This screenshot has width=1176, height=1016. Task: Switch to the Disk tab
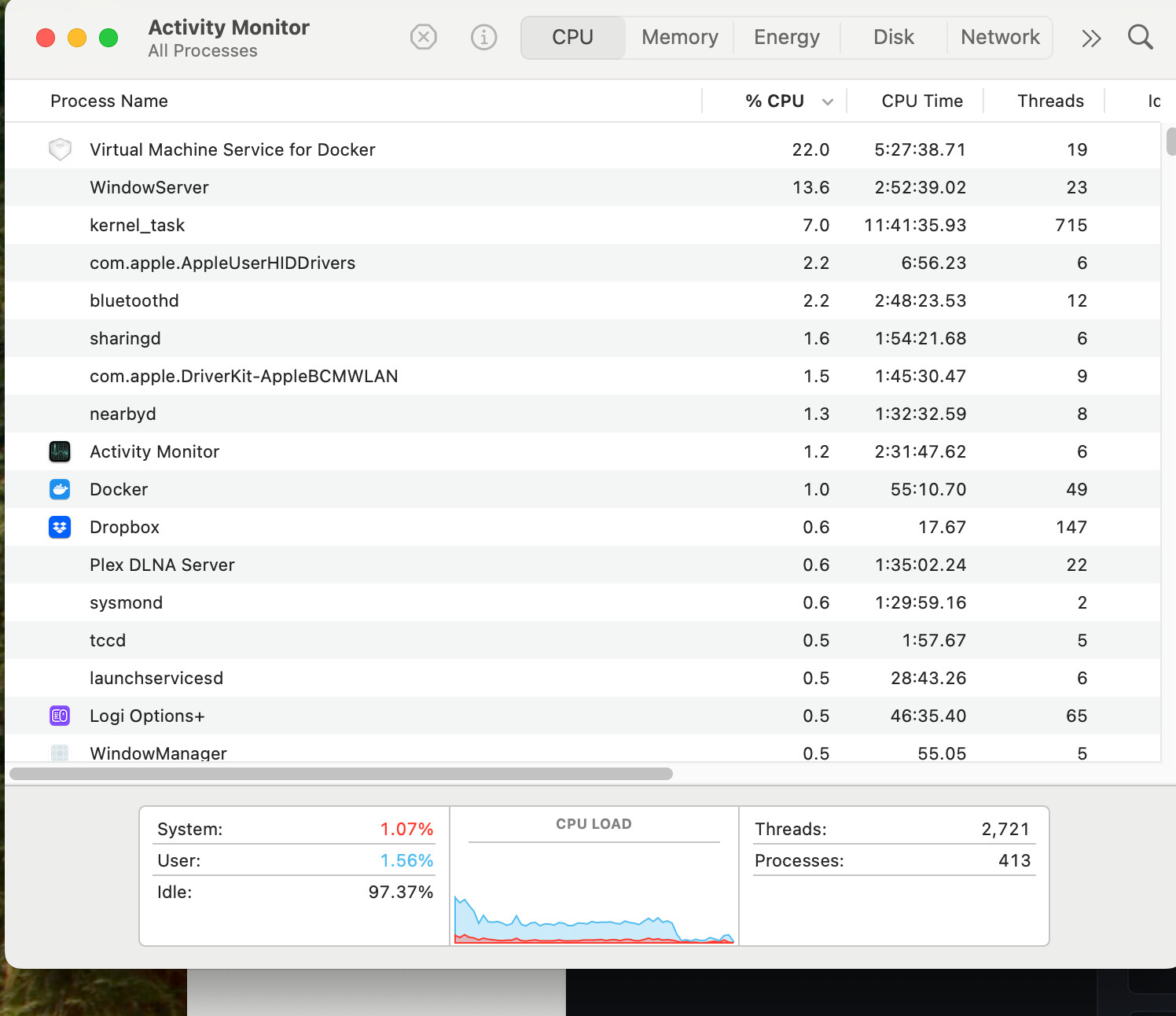pos(894,37)
